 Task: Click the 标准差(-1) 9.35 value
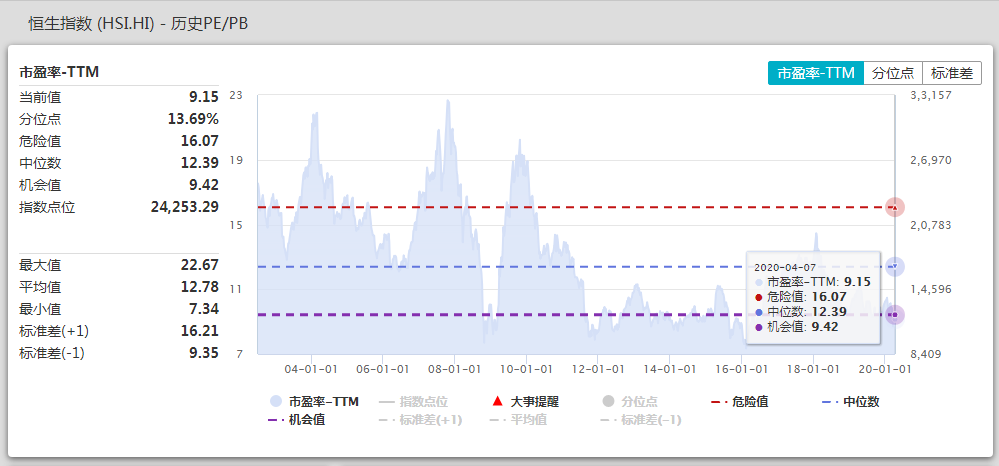pyautogui.click(x=204, y=353)
